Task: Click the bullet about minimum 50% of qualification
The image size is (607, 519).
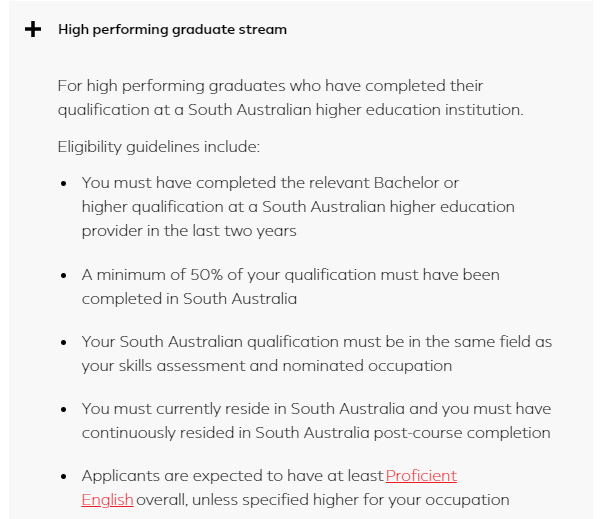Action: coord(290,286)
